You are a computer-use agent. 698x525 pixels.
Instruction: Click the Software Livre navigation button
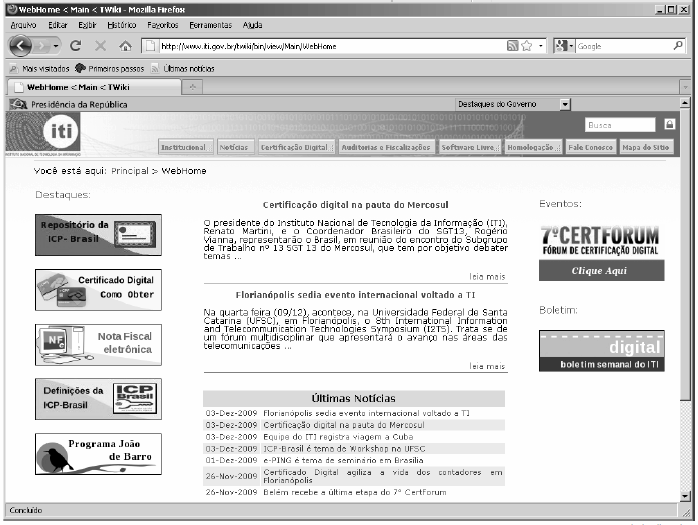[469, 147]
